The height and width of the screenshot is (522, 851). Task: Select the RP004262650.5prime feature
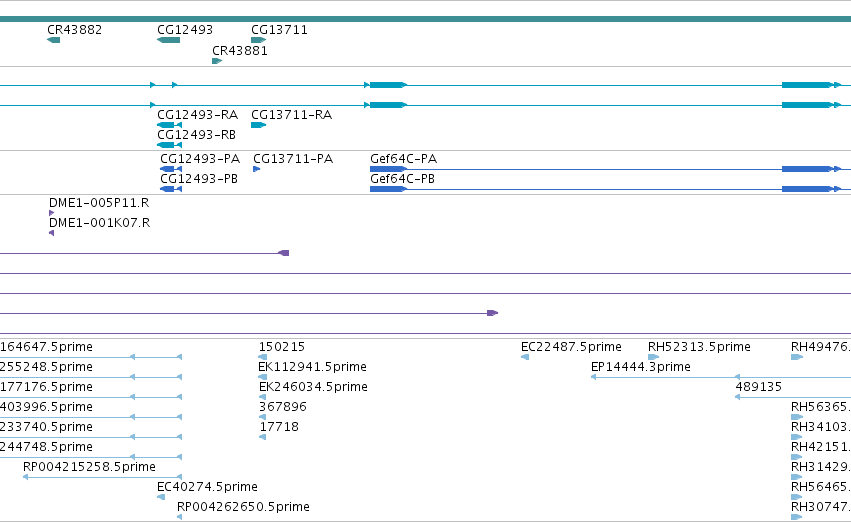(180, 517)
